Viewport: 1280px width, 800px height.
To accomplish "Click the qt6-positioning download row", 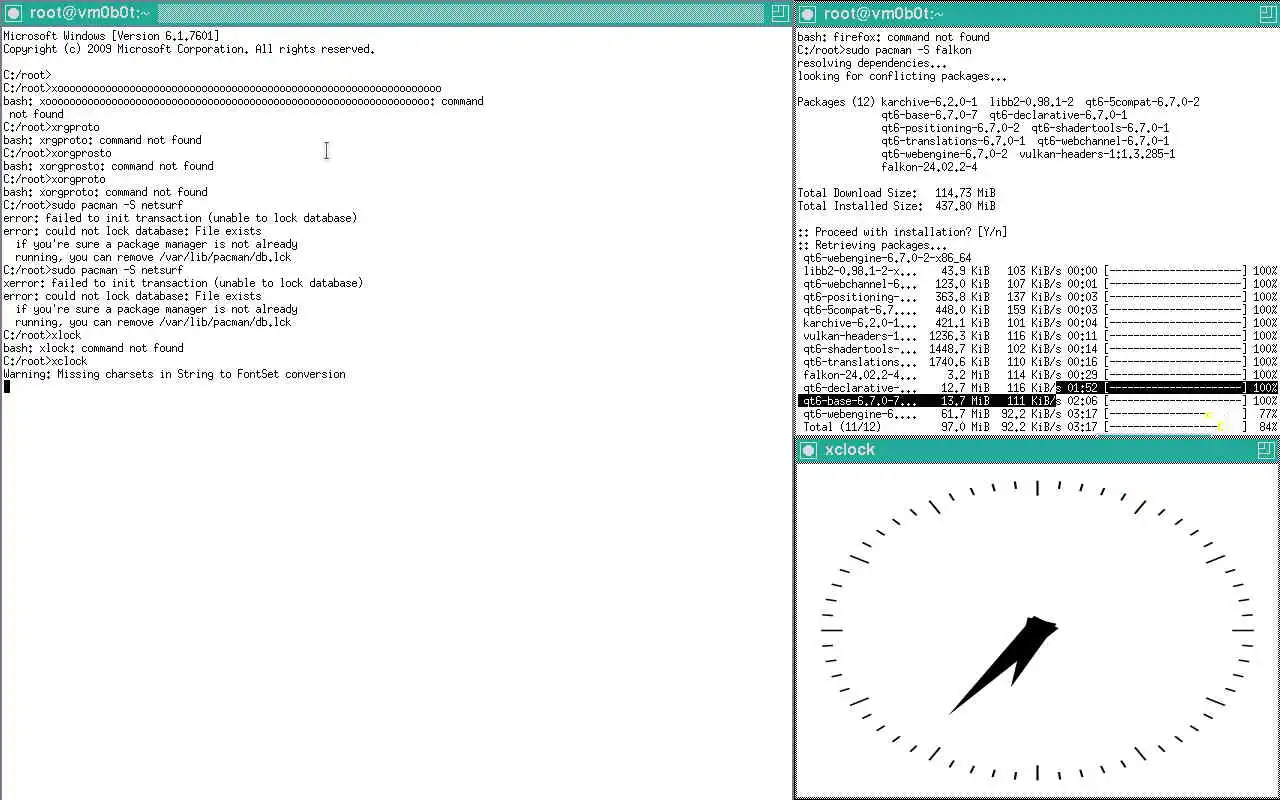I will point(1038,297).
